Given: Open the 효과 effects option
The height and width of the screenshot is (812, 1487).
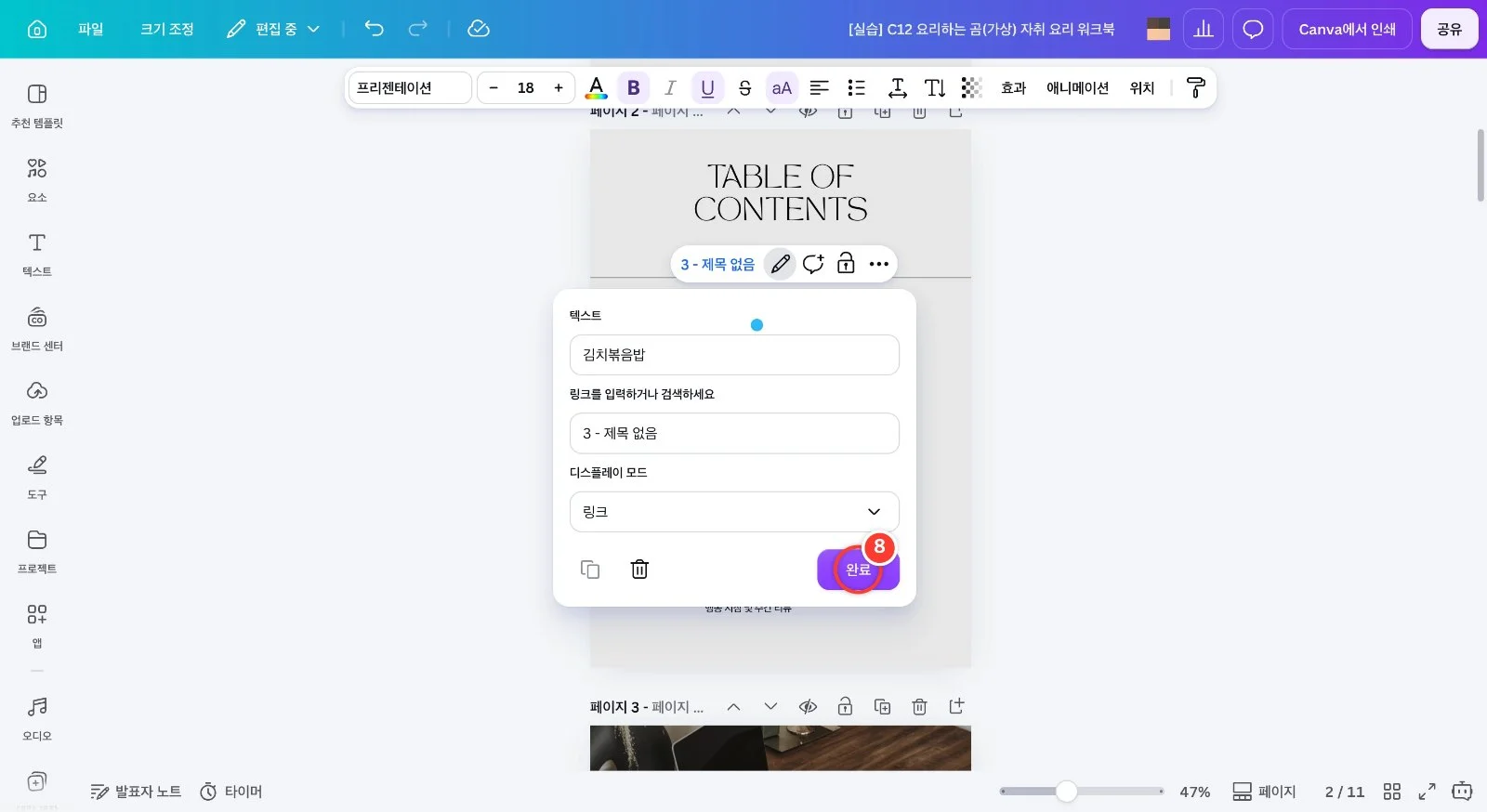Looking at the screenshot, I should [1013, 87].
